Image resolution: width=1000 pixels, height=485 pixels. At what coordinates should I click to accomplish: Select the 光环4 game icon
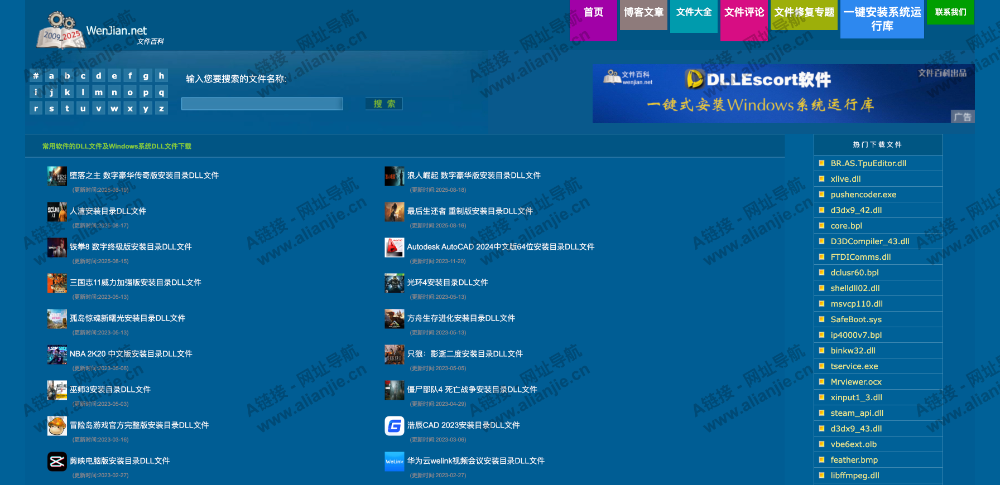(394, 283)
